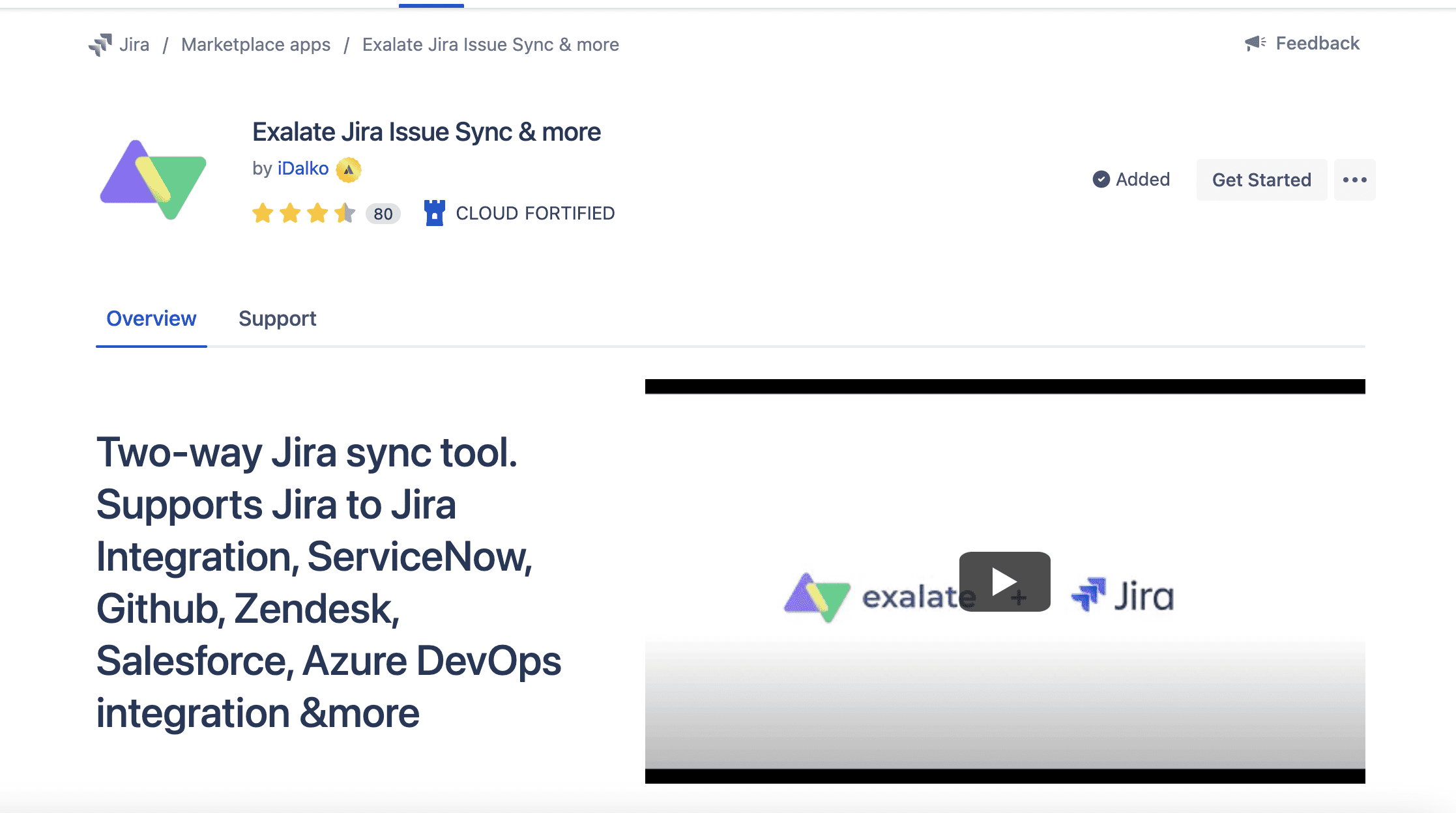Click the Jira breadcrumb home icon
The height and width of the screenshot is (813, 1456).
coord(100,44)
